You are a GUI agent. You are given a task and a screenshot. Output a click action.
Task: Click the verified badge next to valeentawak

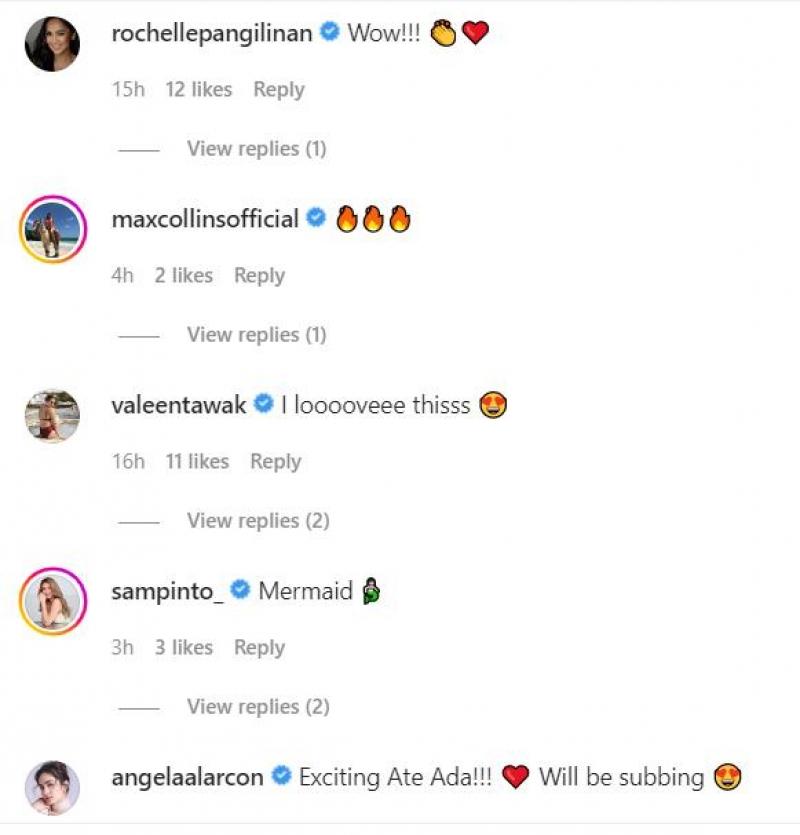point(264,405)
